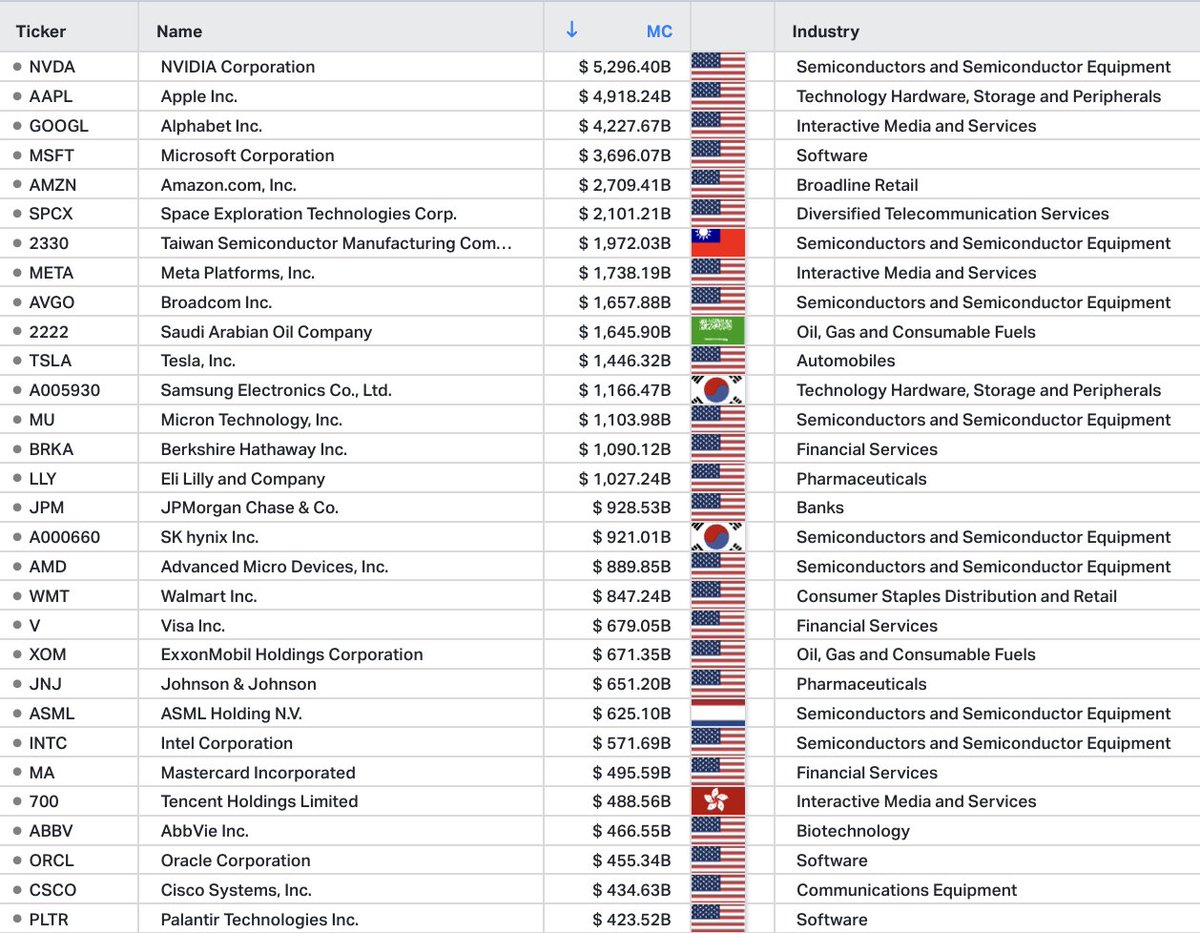Click the Hong Kong flag in Tencent row
The width and height of the screenshot is (1200, 933).
pyautogui.click(x=718, y=801)
